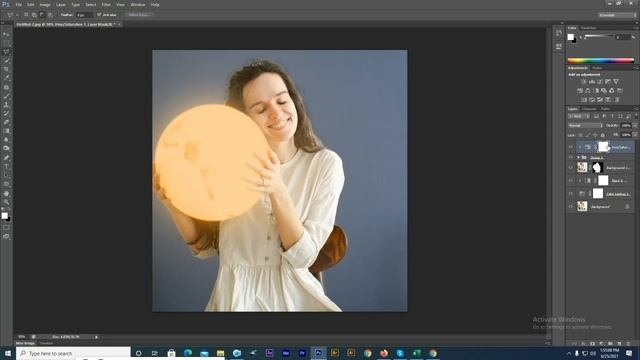Open the layer blend mode dropdown
The height and width of the screenshot is (360, 640).
(584, 125)
